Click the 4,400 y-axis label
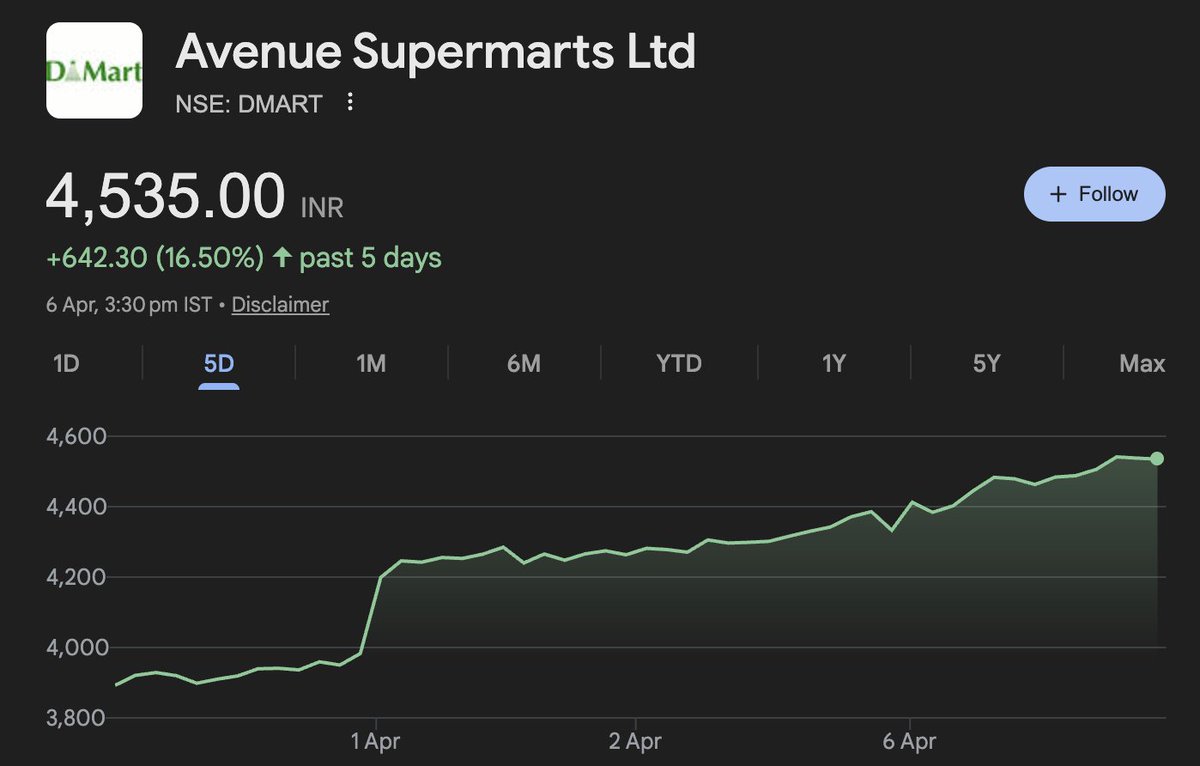Image resolution: width=1200 pixels, height=766 pixels. [x=77, y=507]
